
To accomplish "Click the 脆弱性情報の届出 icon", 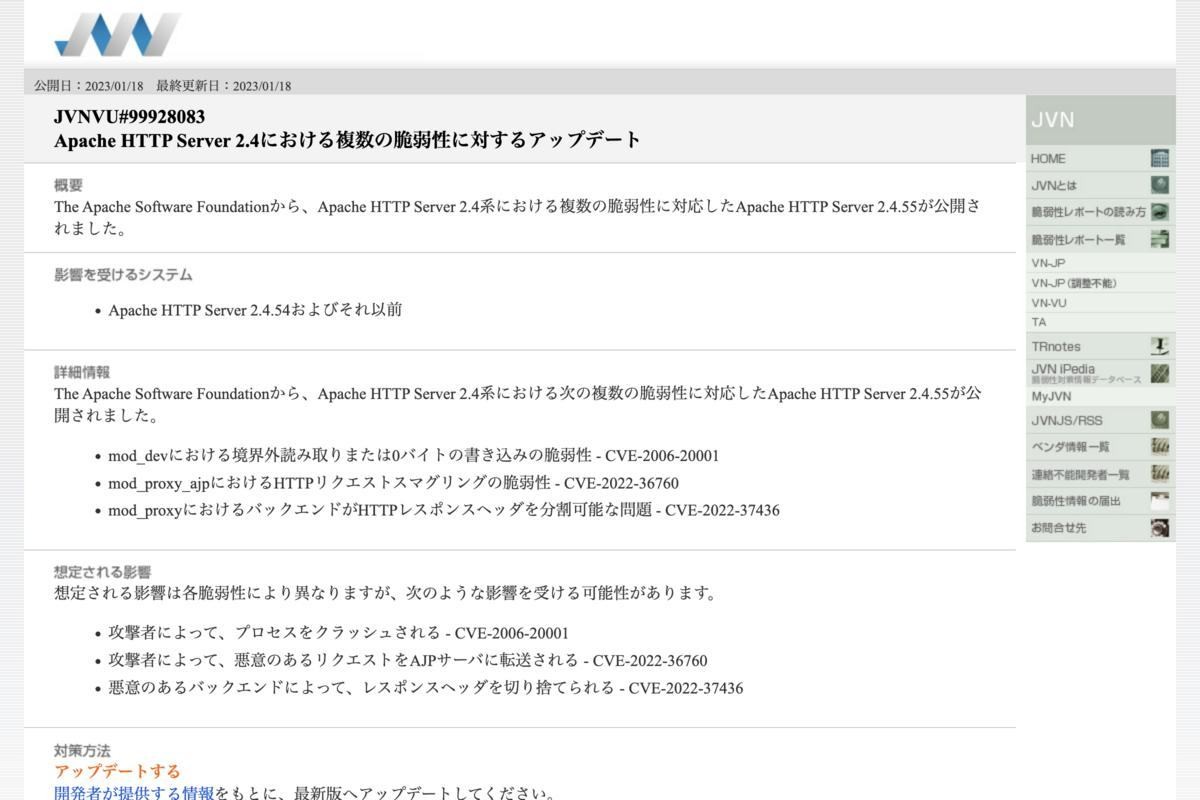I will [1159, 501].
